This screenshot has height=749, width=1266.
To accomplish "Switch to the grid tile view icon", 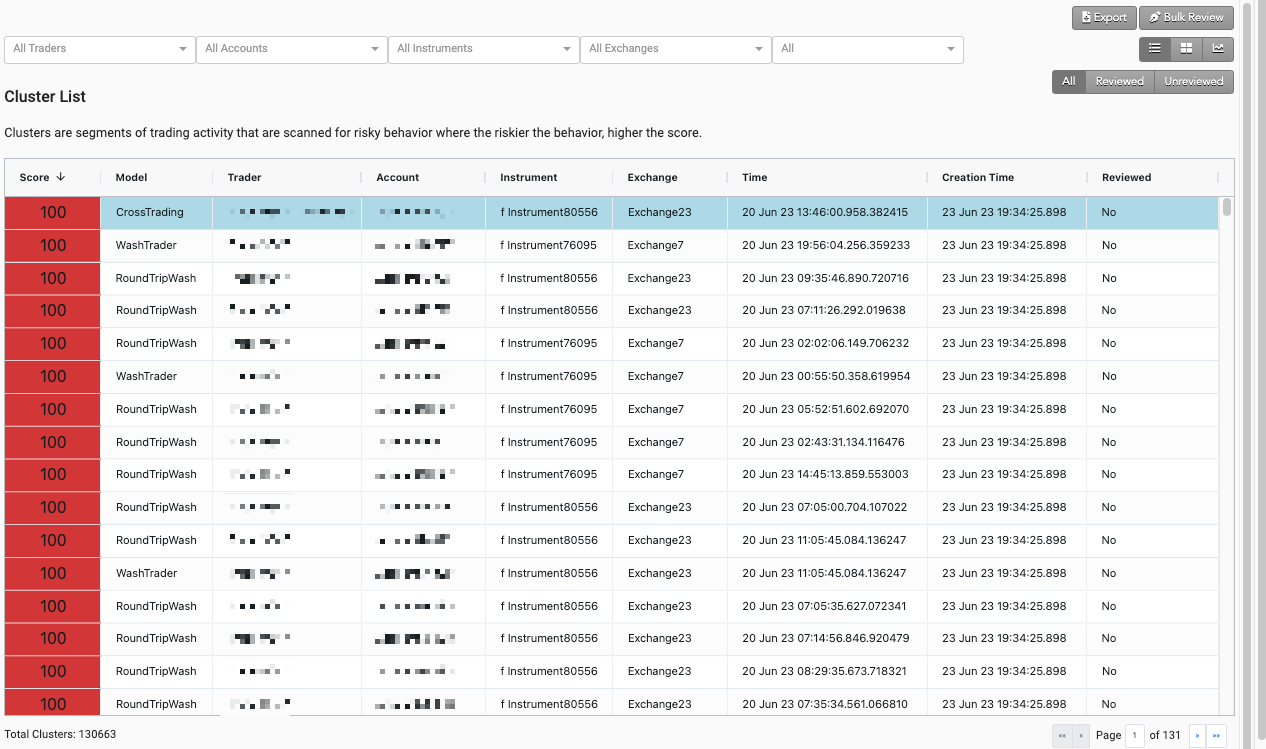I will click(x=1186, y=48).
